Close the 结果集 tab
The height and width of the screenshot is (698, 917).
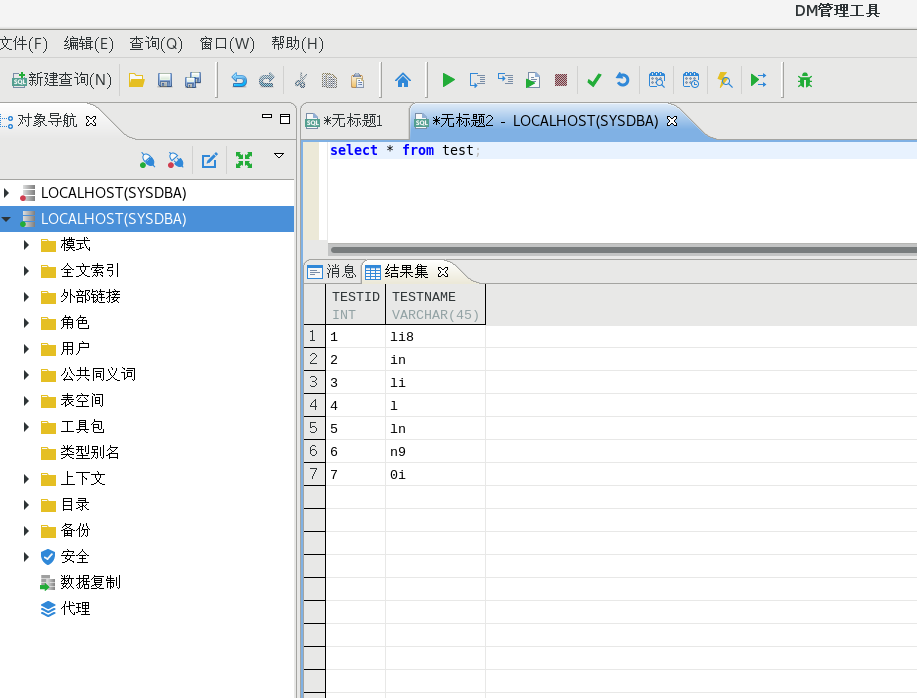coord(443,272)
